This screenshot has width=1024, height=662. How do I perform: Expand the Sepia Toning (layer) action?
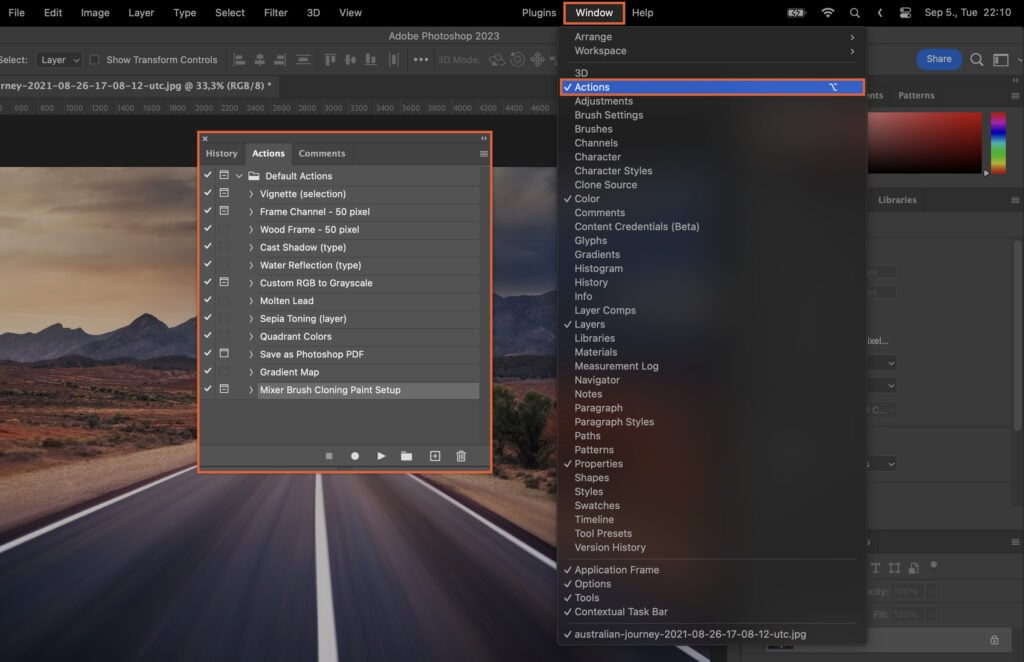(251, 318)
